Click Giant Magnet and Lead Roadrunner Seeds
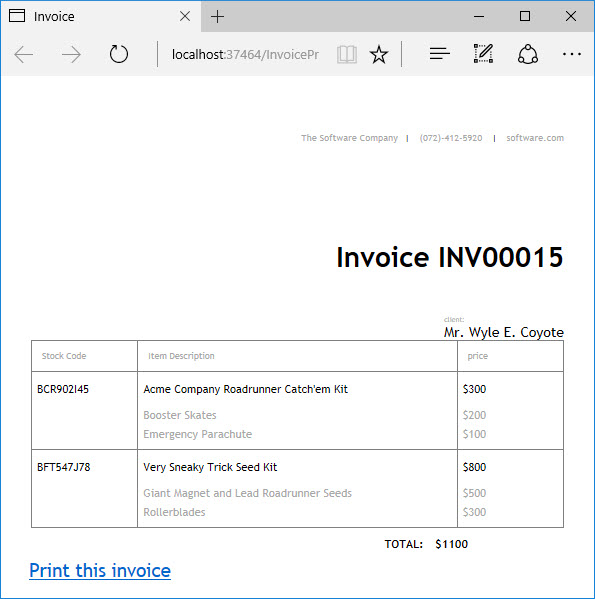 tap(247, 493)
